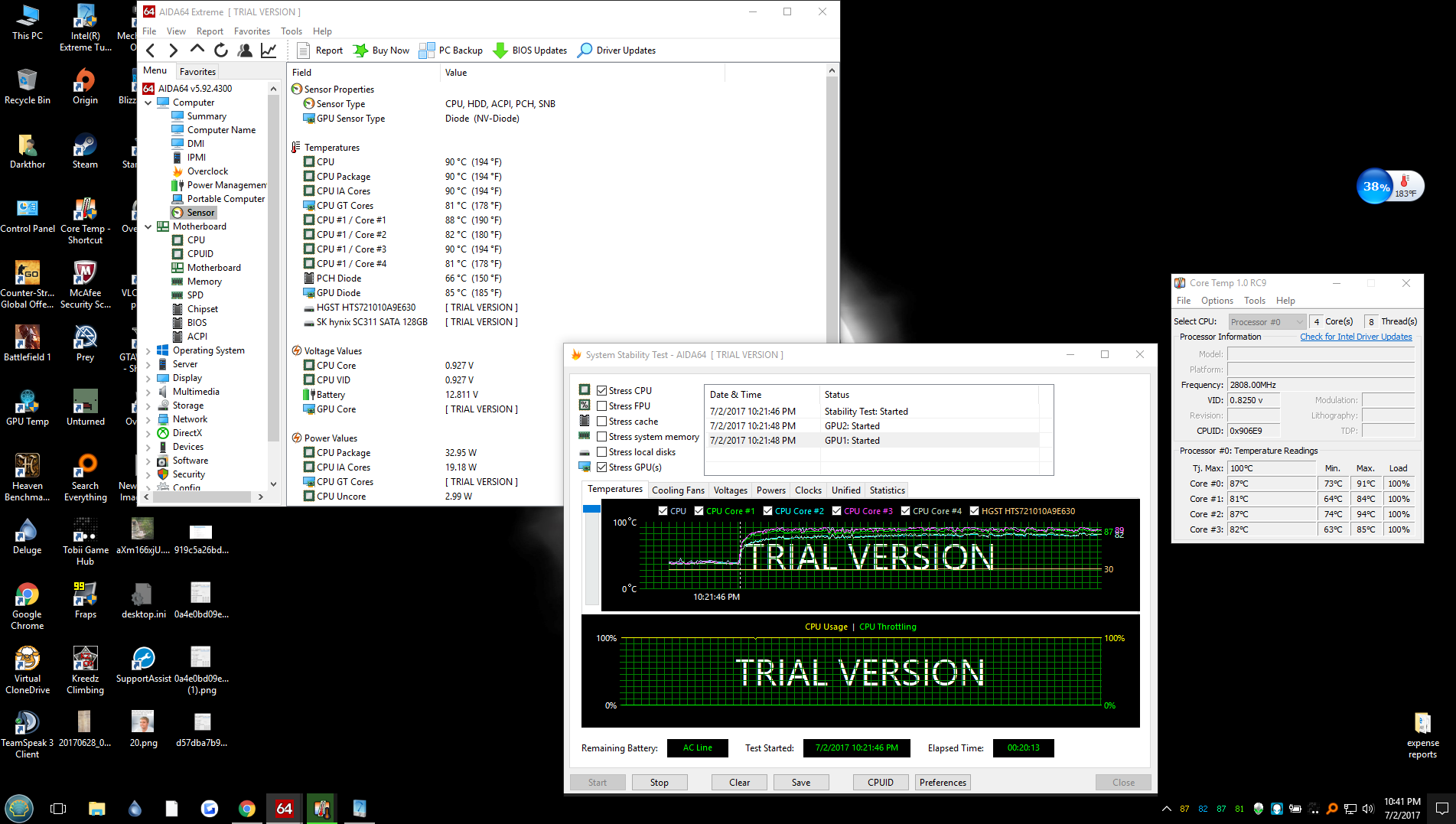Screen dimensions: 1456x824
Task: Open BIOS Updates from the toolbar
Action: 530,50
